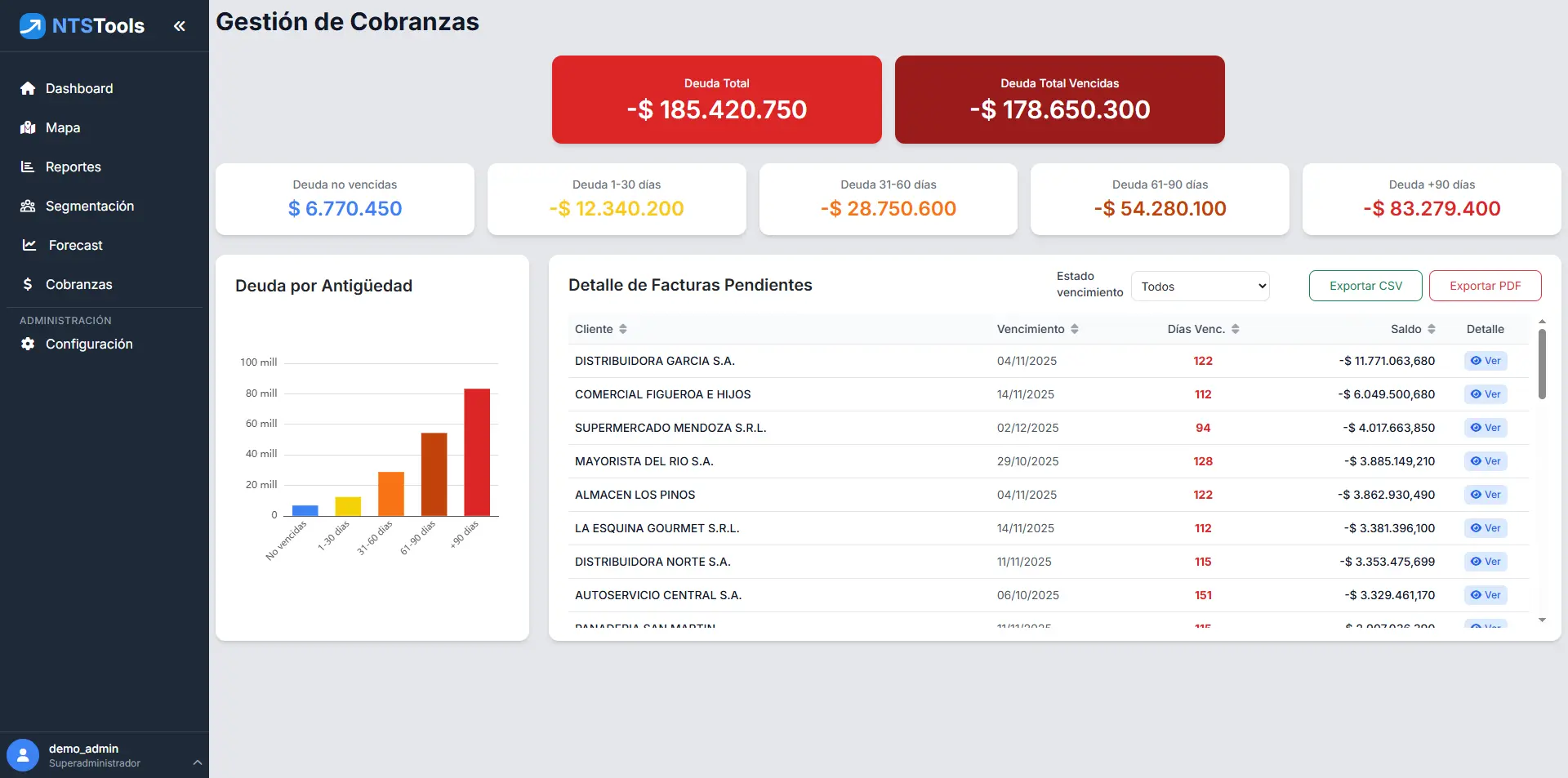Viewport: 1568px width, 778px height.
Task: Click the Forecast line-chart icon
Action: [x=29, y=245]
